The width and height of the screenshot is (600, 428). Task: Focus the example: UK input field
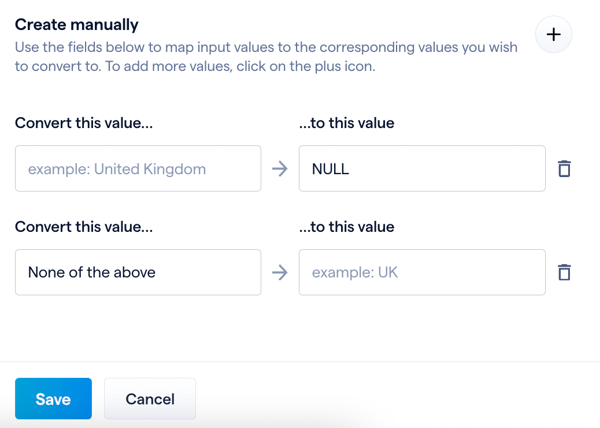click(422, 272)
